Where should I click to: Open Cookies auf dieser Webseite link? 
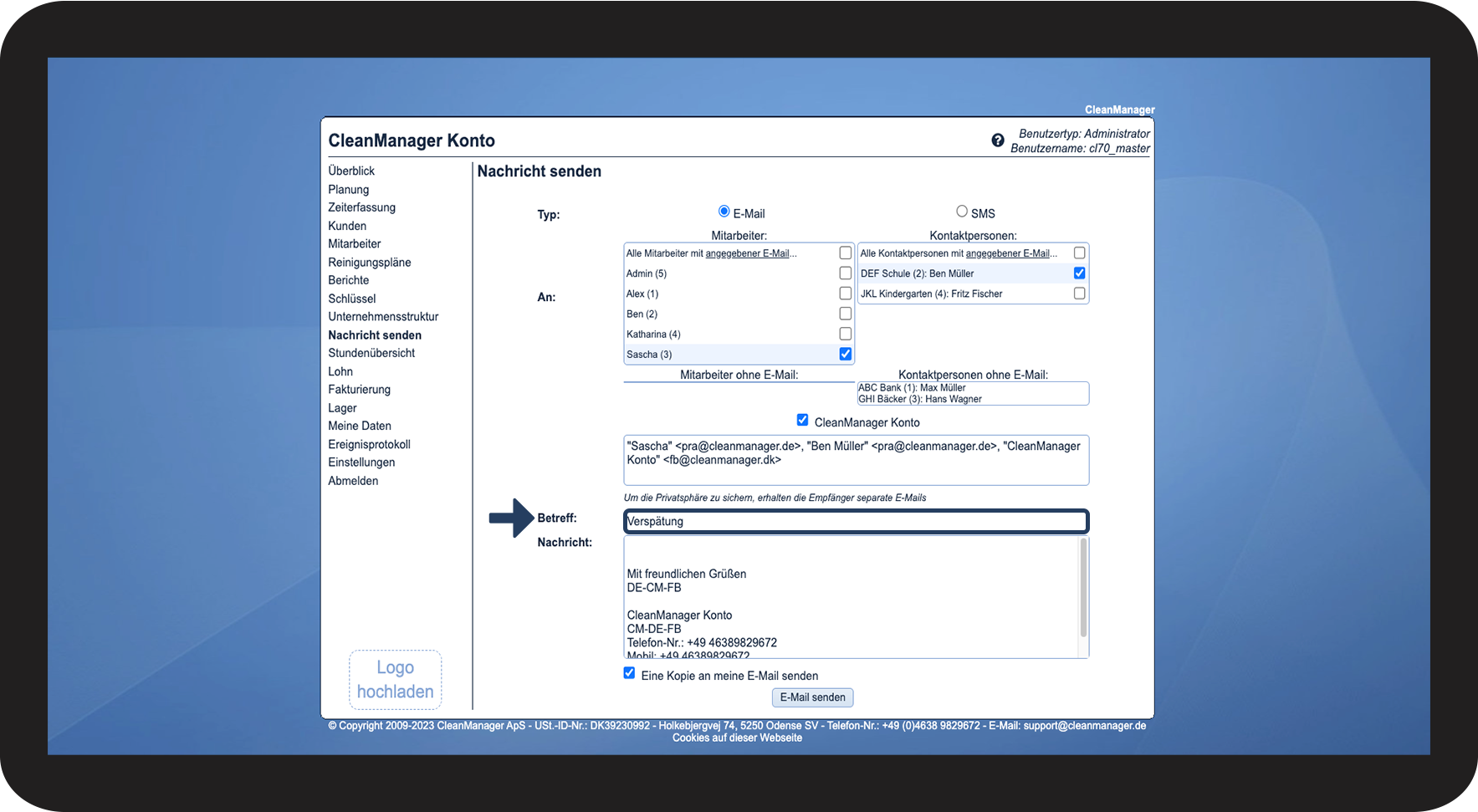coord(737,738)
